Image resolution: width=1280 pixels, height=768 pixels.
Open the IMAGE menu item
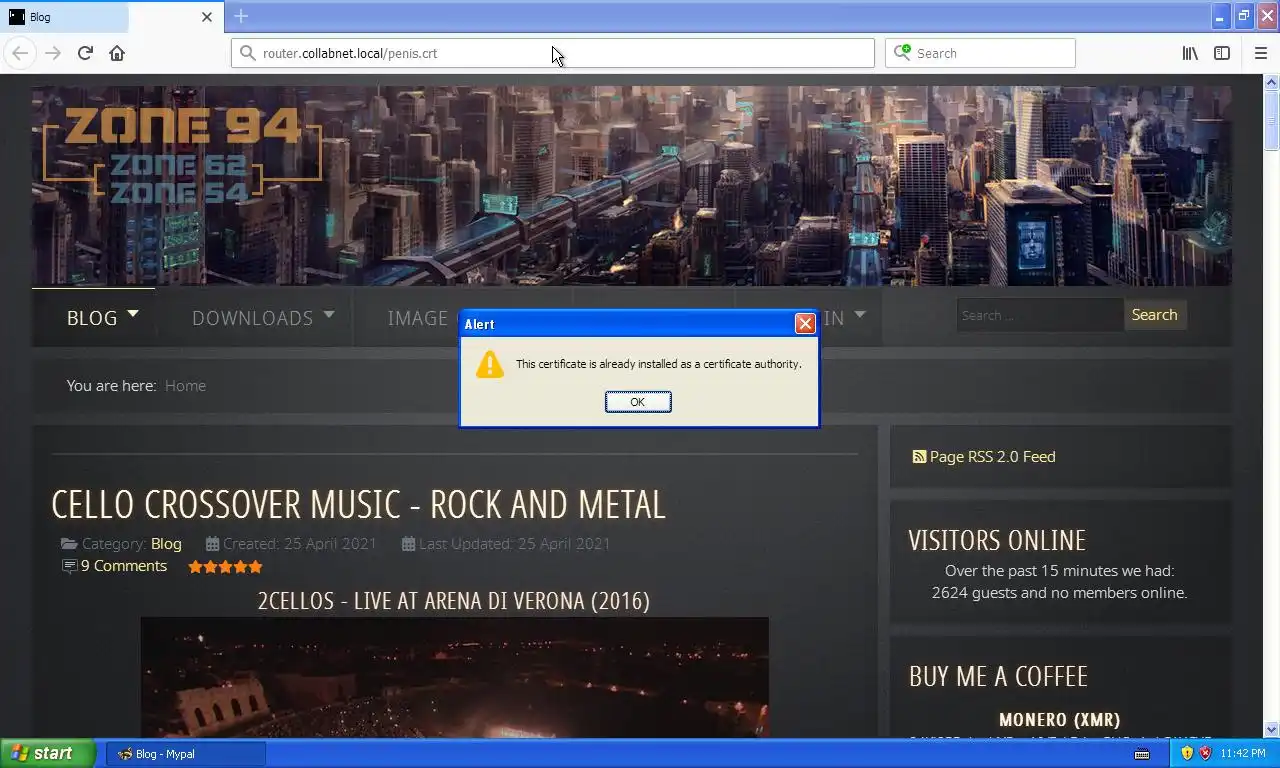point(417,318)
